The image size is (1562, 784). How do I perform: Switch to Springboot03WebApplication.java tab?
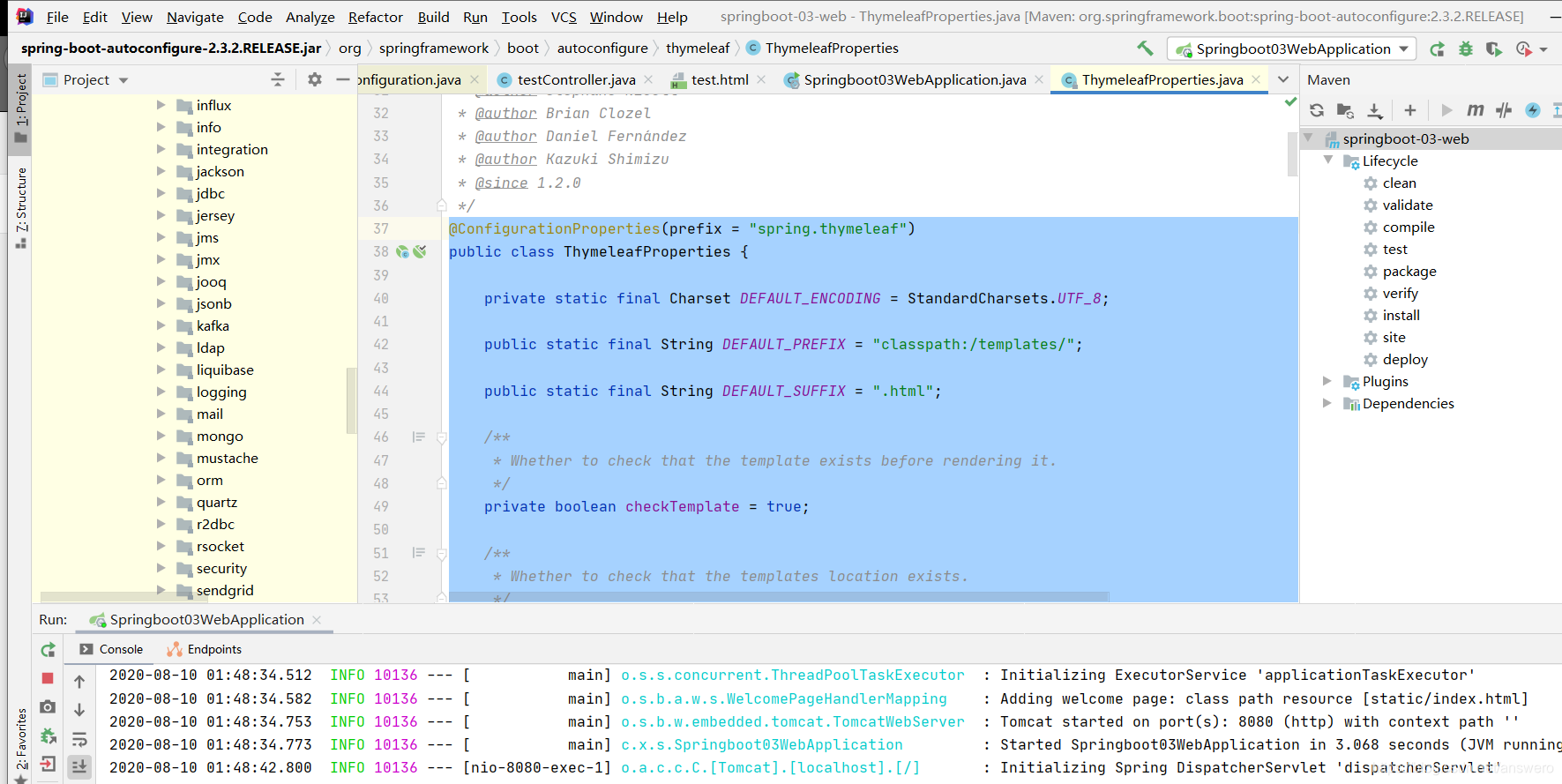click(915, 80)
